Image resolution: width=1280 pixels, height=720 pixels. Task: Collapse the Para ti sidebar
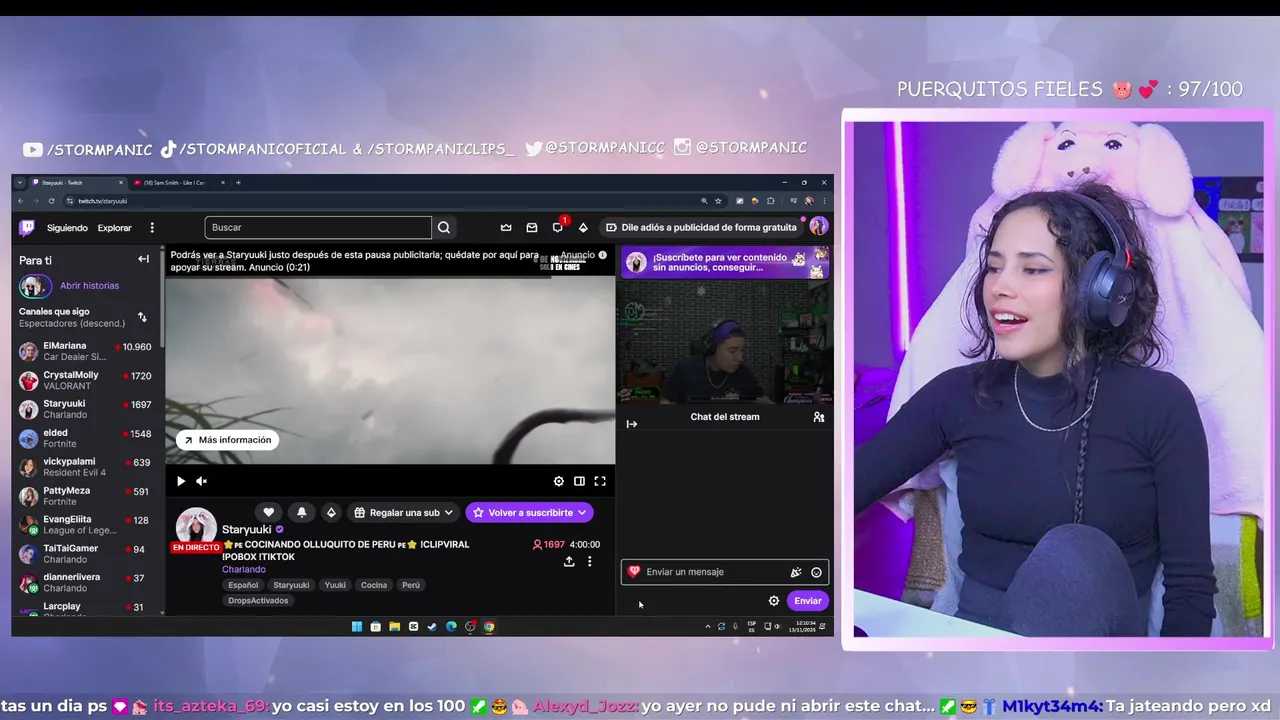(x=144, y=259)
